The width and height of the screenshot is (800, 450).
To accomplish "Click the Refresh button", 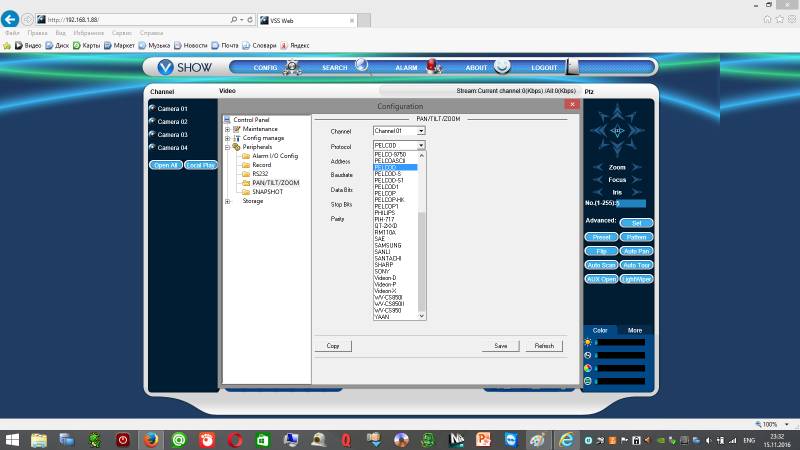I will pyautogui.click(x=544, y=346).
